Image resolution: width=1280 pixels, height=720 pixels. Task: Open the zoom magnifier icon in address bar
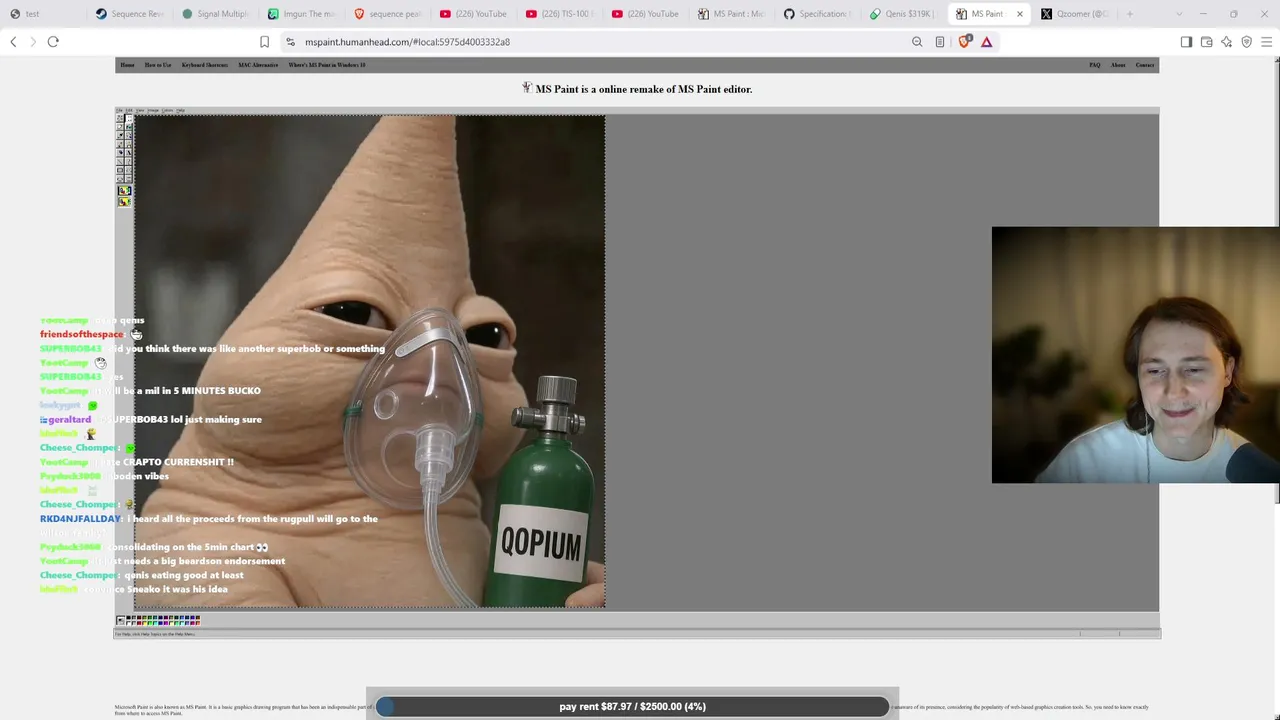(917, 42)
